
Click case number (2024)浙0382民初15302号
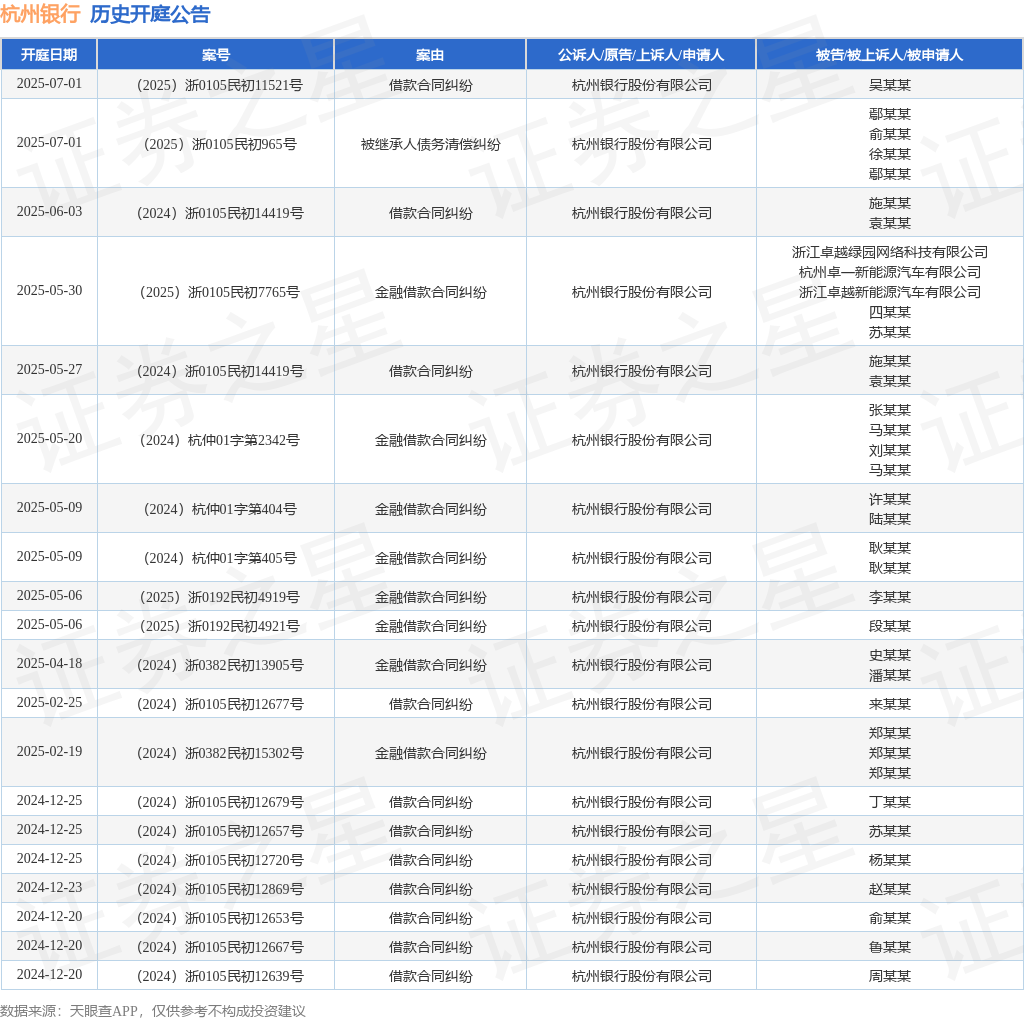[219, 753]
